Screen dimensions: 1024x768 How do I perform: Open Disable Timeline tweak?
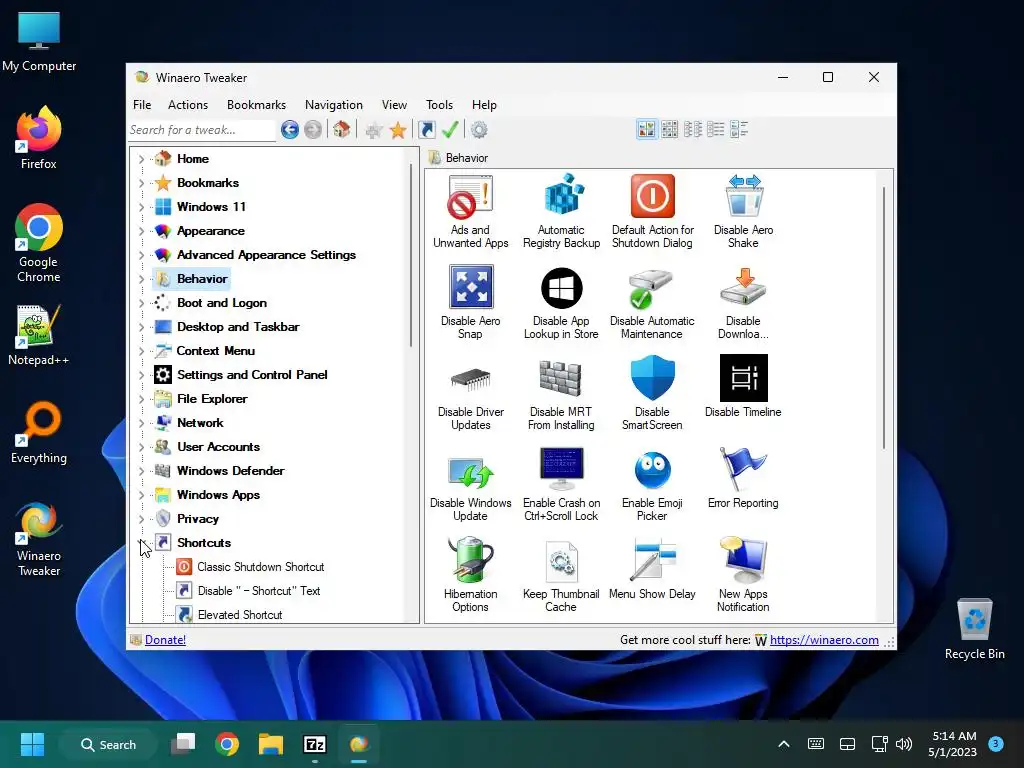743,387
